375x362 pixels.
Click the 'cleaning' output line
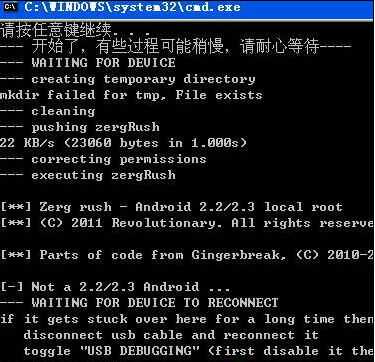(47, 111)
